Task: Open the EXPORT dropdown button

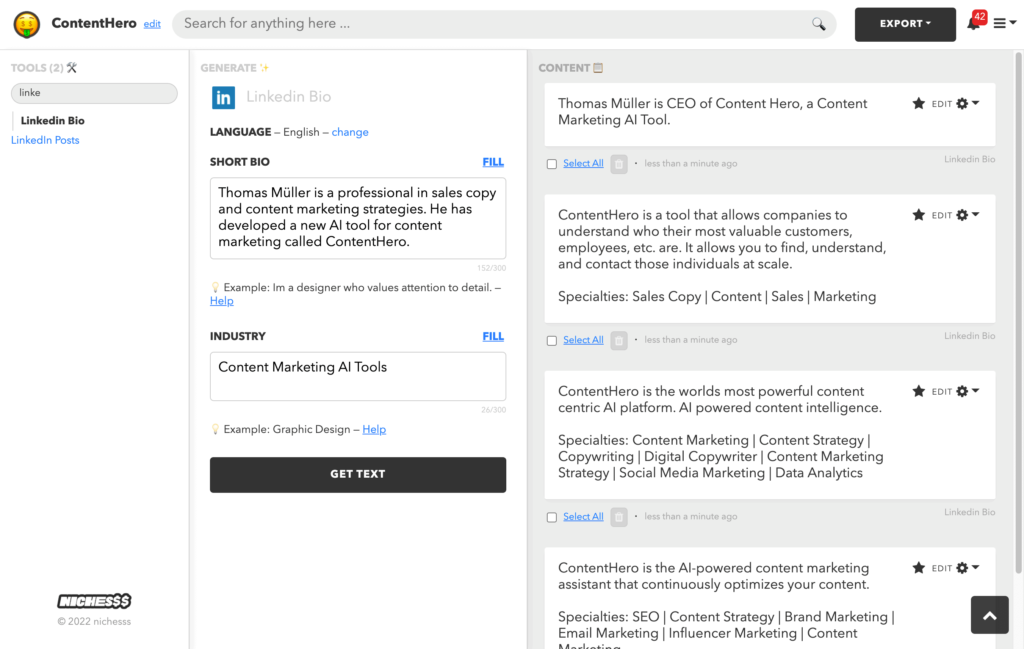Action: click(904, 24)
